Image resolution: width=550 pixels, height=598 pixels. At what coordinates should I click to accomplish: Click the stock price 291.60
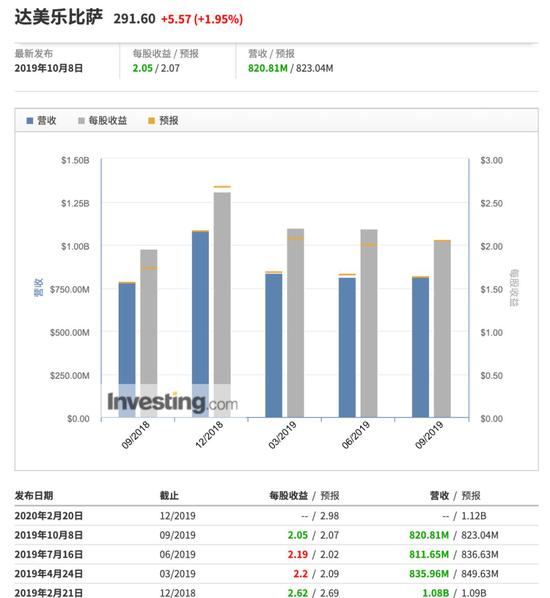point(134,19)
